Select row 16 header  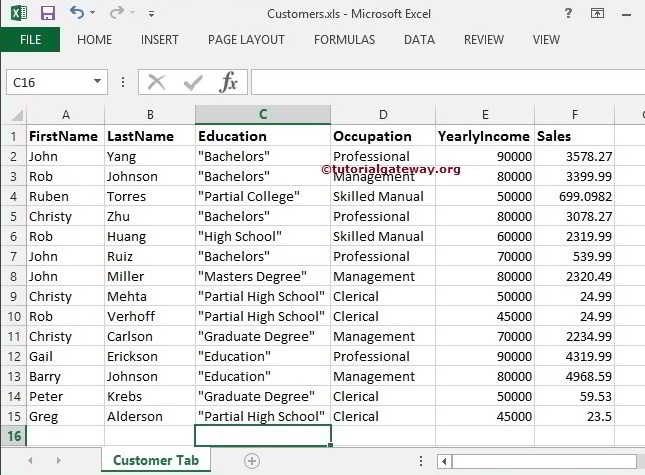[x=13, y=436]
